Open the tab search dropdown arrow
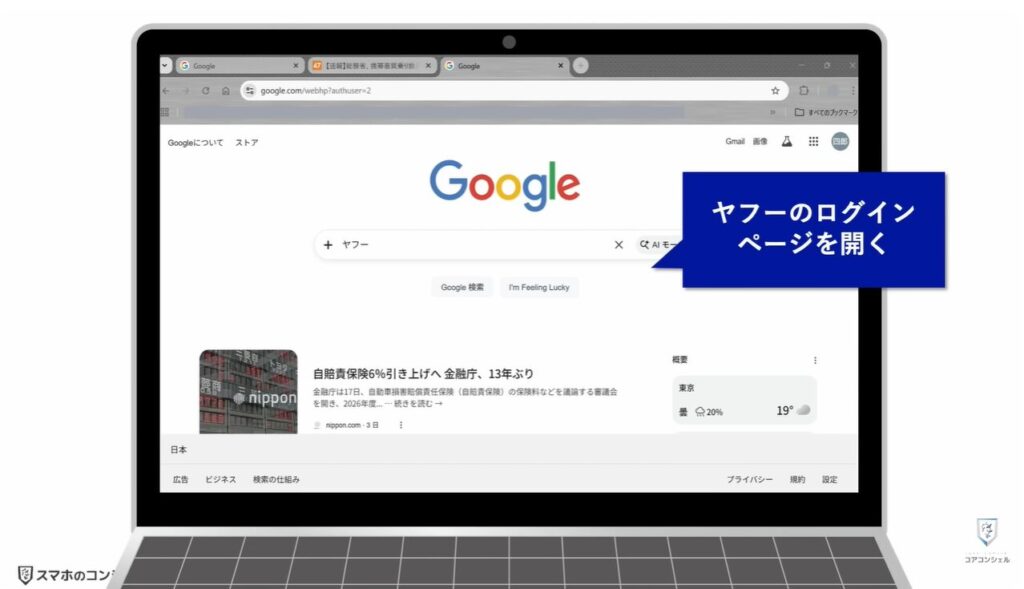 (x=164, y=65)
